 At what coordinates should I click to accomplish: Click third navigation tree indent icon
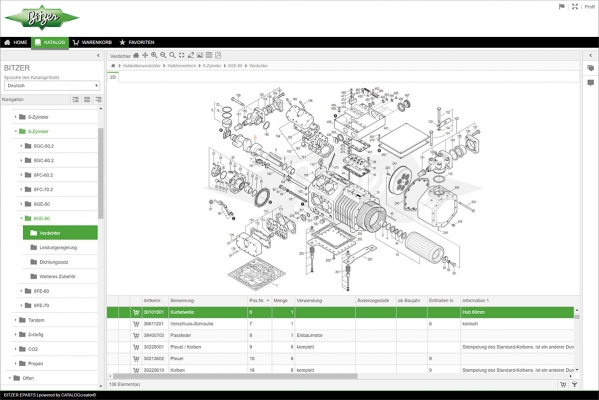click(x=98, y=100)
